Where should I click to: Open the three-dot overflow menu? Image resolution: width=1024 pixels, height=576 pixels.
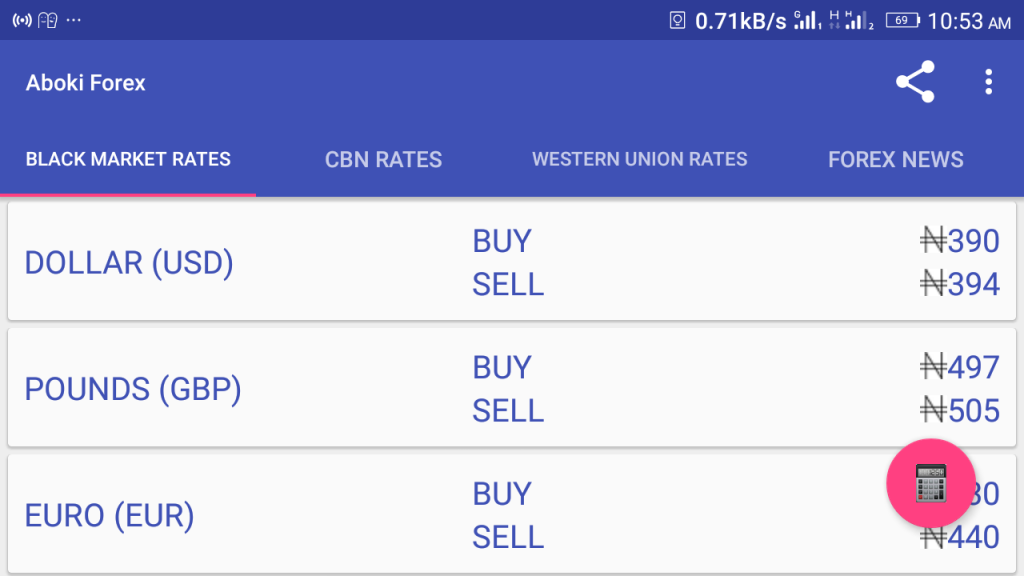[x=988, y=82]
